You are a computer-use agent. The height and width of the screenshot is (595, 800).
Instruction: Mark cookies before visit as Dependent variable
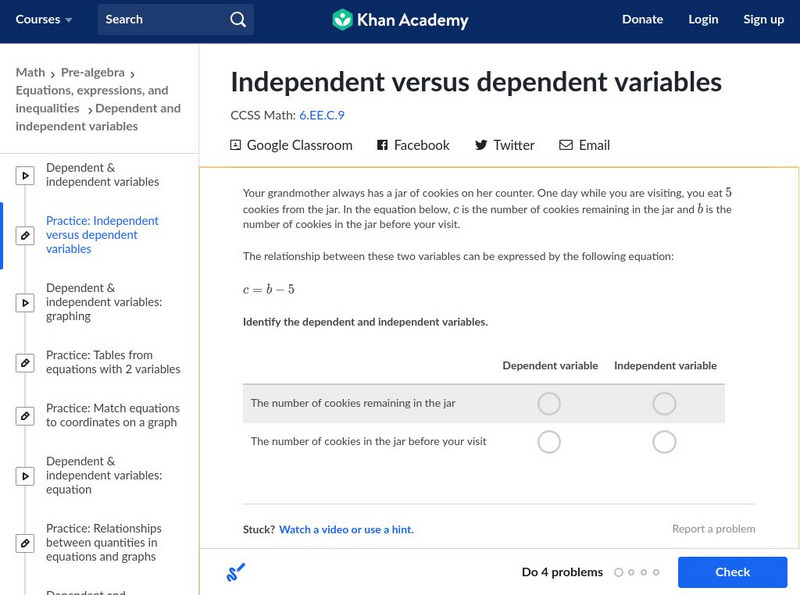(x=549, y=442)
